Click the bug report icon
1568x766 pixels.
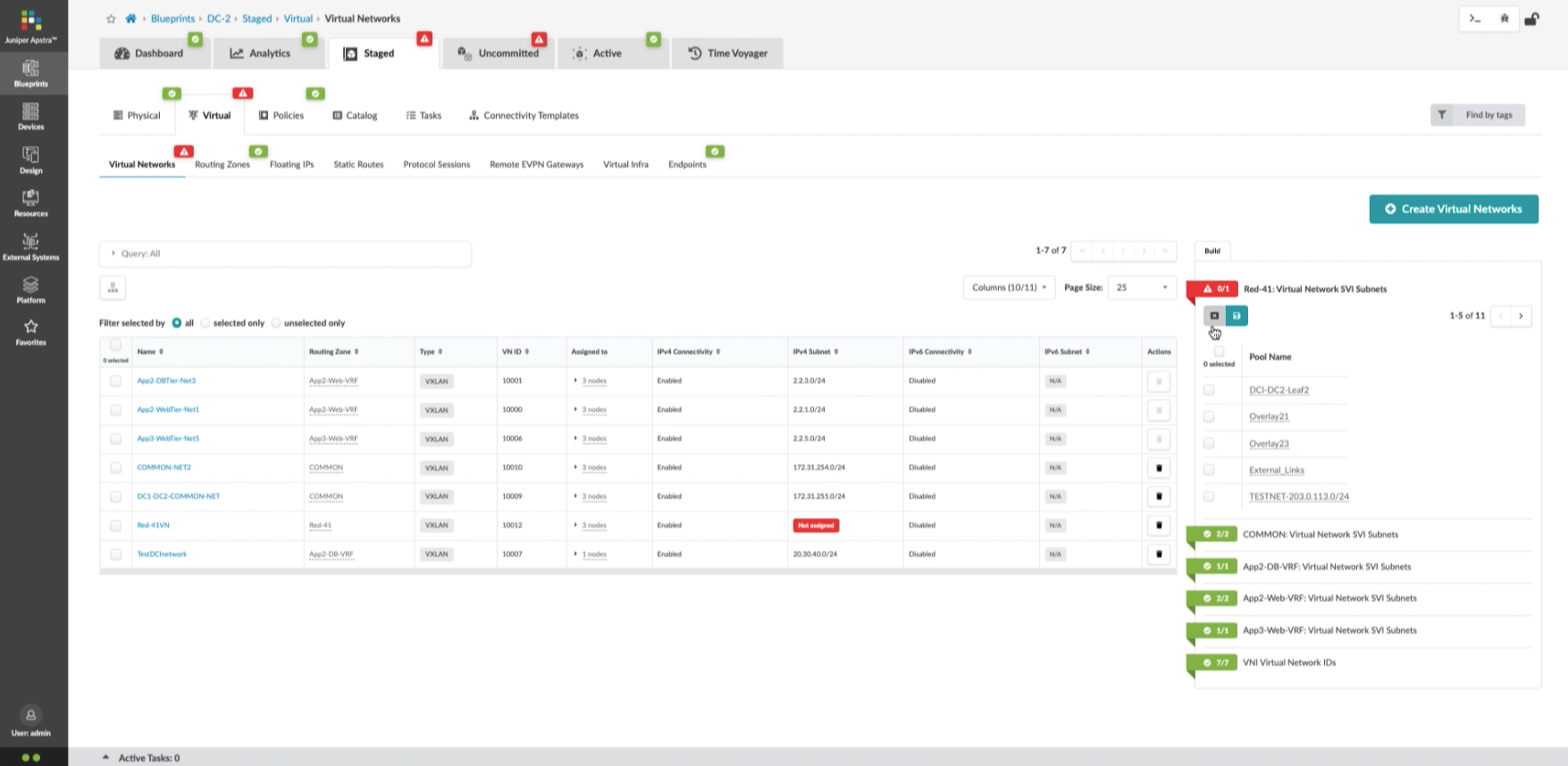[x=1505, y=19]
